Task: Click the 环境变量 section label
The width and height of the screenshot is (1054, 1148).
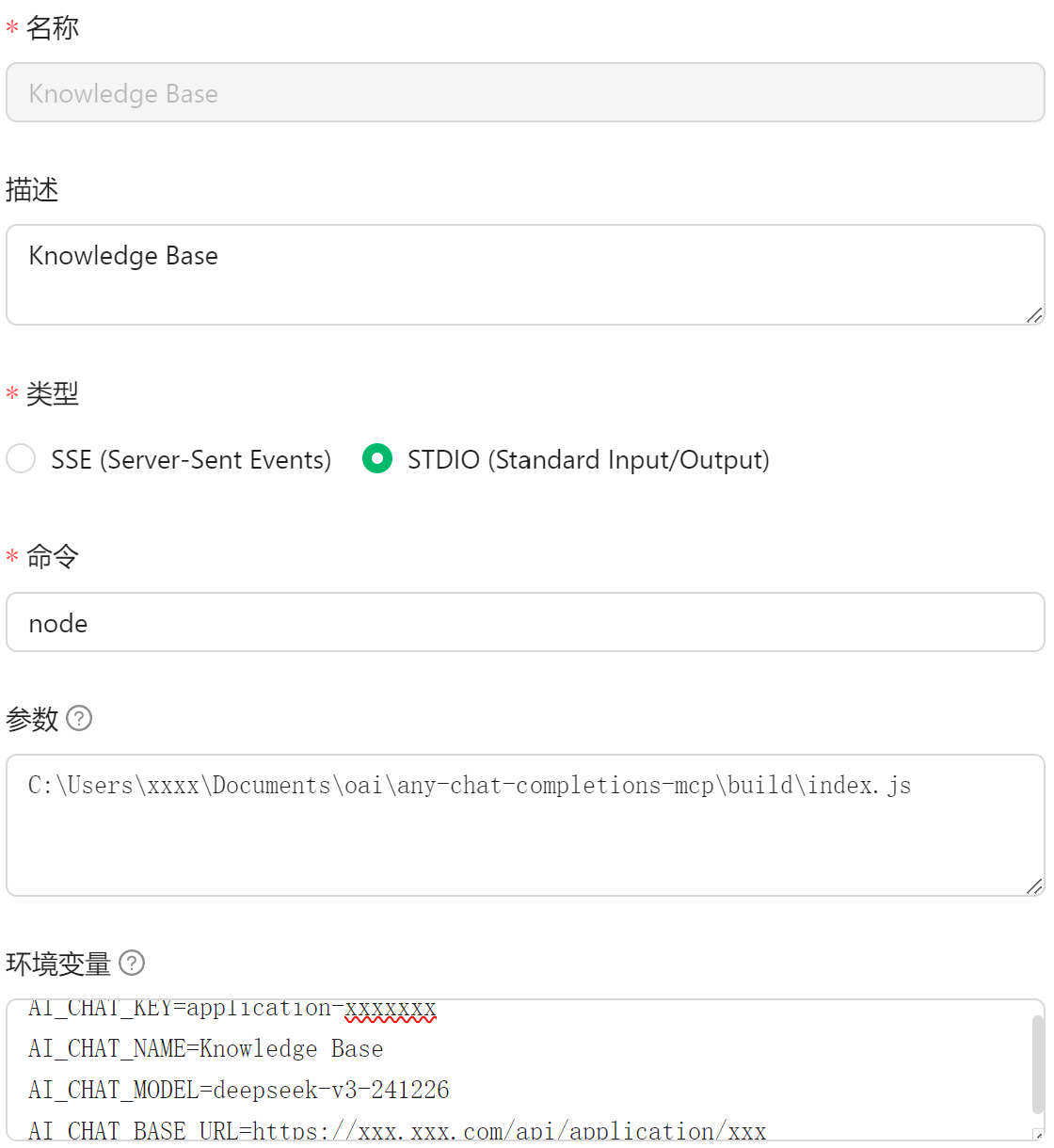Action: tap(58, 964)
